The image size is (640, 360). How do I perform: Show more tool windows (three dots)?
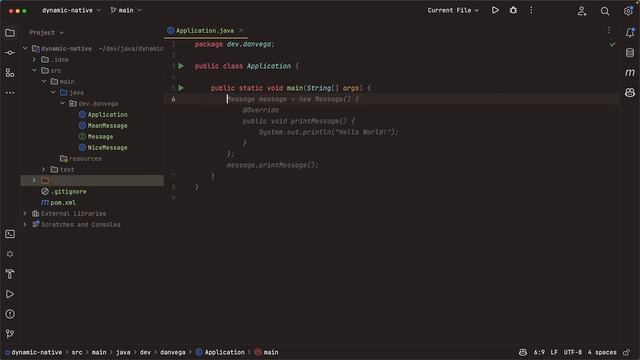pos(10,93)
